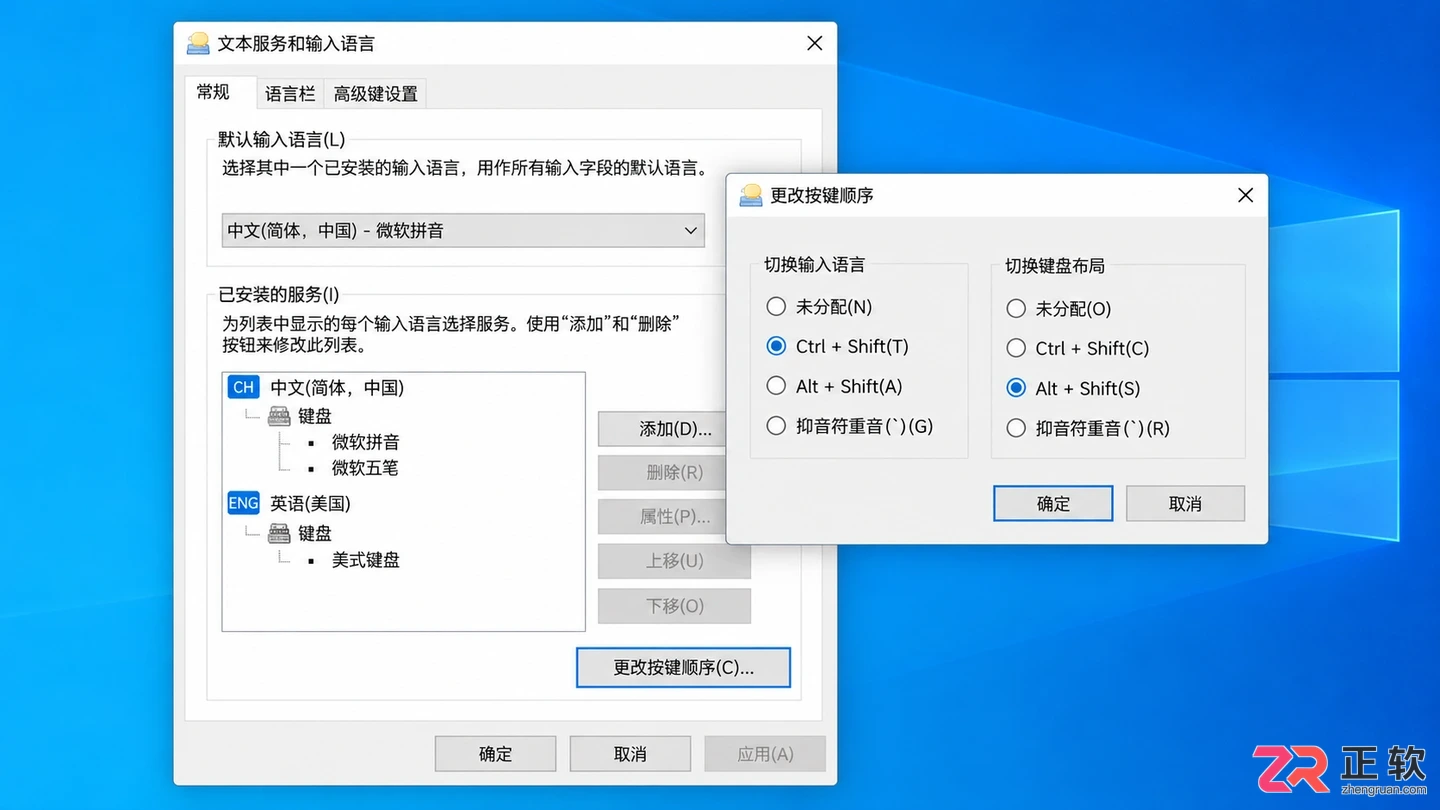Screen dimensions: 1440x810
Task: Click the 文本服务和输入语言 title bar icon
Action: point(198,43)
